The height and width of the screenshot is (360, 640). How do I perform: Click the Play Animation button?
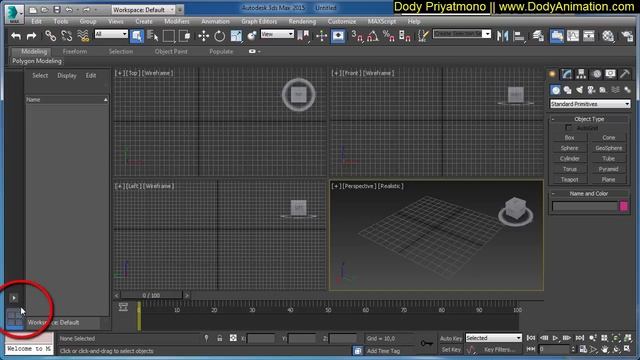coord(555,338)
